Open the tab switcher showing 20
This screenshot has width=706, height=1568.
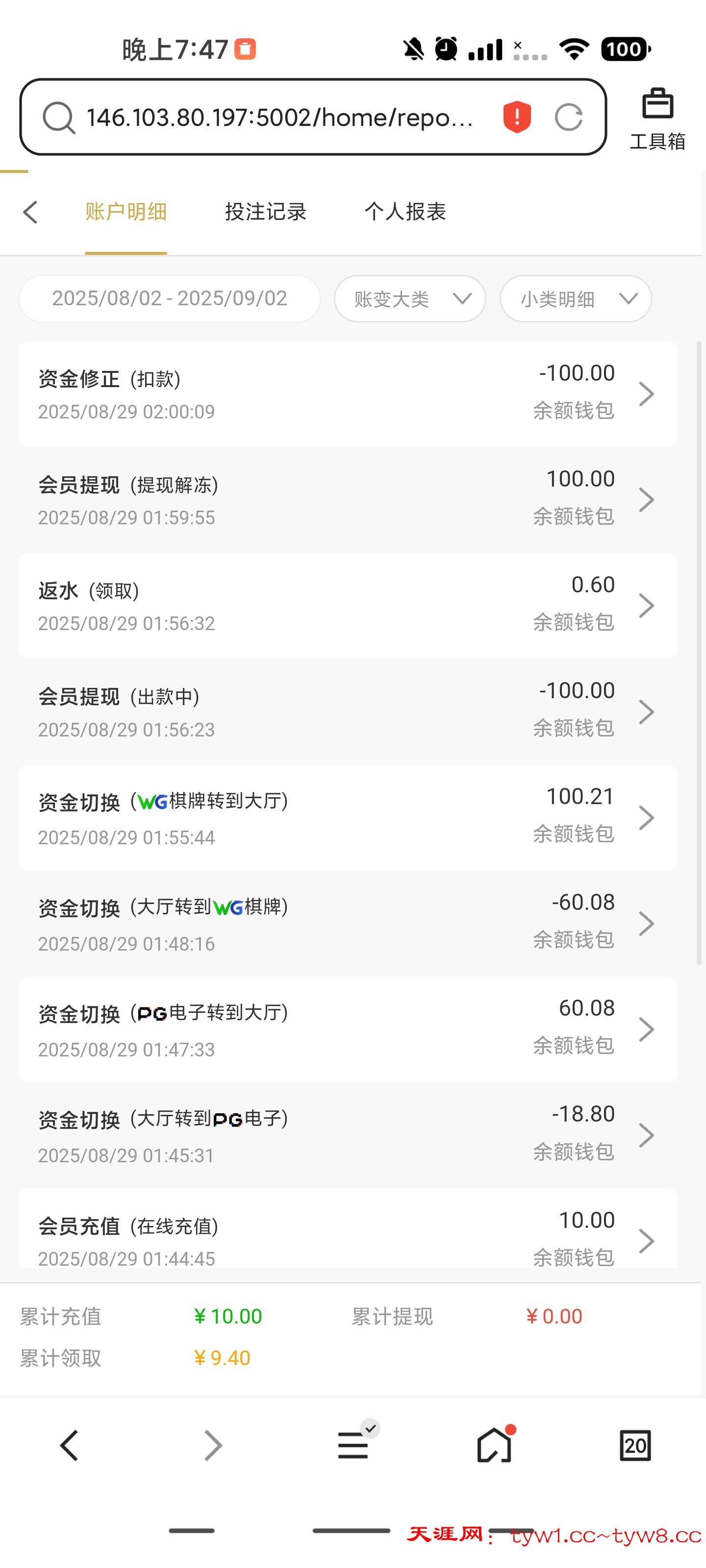[x=635, y=1445]
